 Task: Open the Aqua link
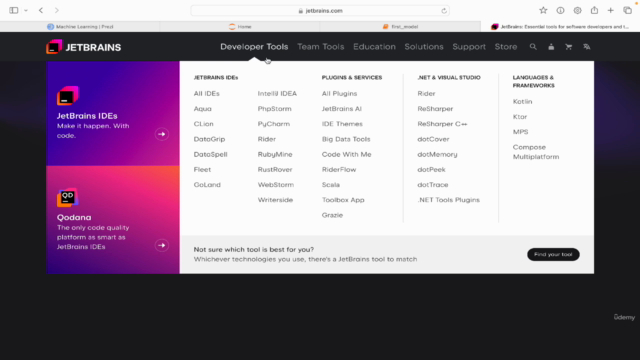click(202, 109)
